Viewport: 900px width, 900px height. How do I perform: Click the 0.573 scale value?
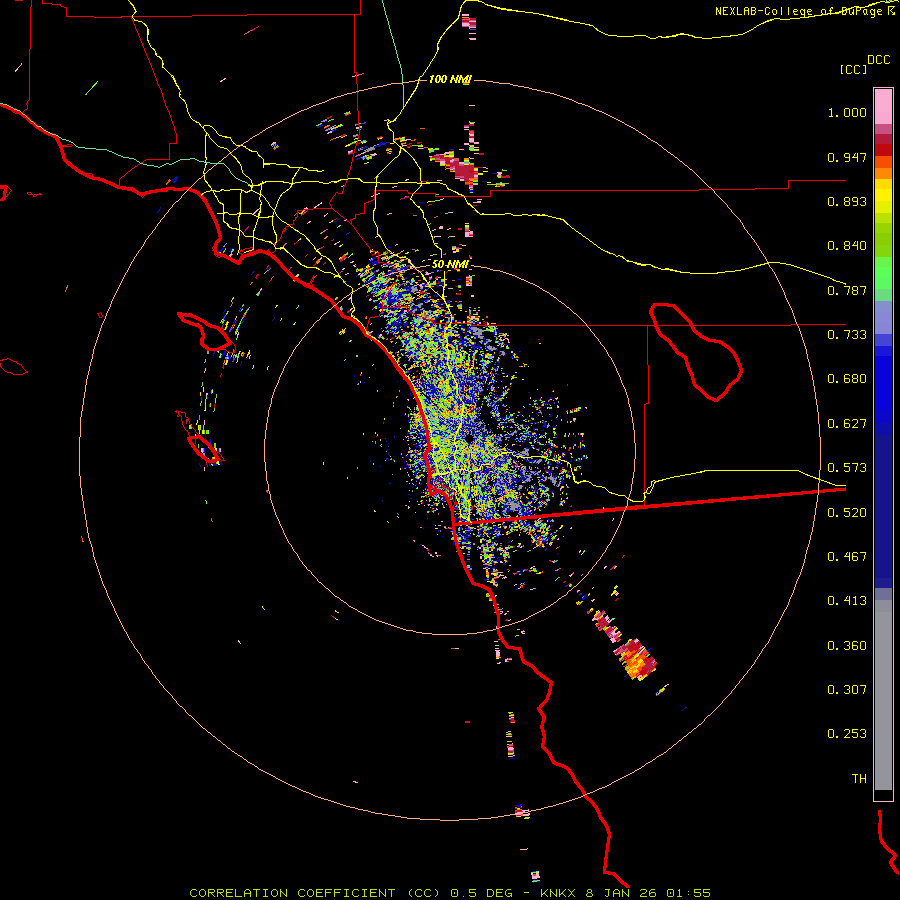tap(847, 468)
